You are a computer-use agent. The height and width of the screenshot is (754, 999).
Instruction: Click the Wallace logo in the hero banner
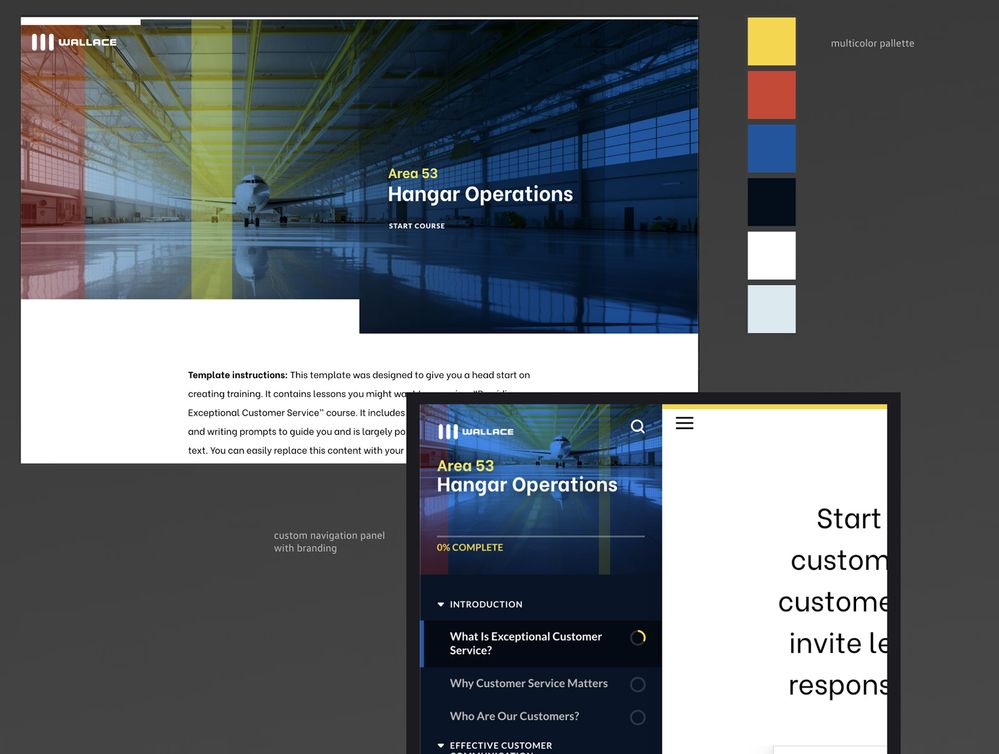tap(74, 42)
